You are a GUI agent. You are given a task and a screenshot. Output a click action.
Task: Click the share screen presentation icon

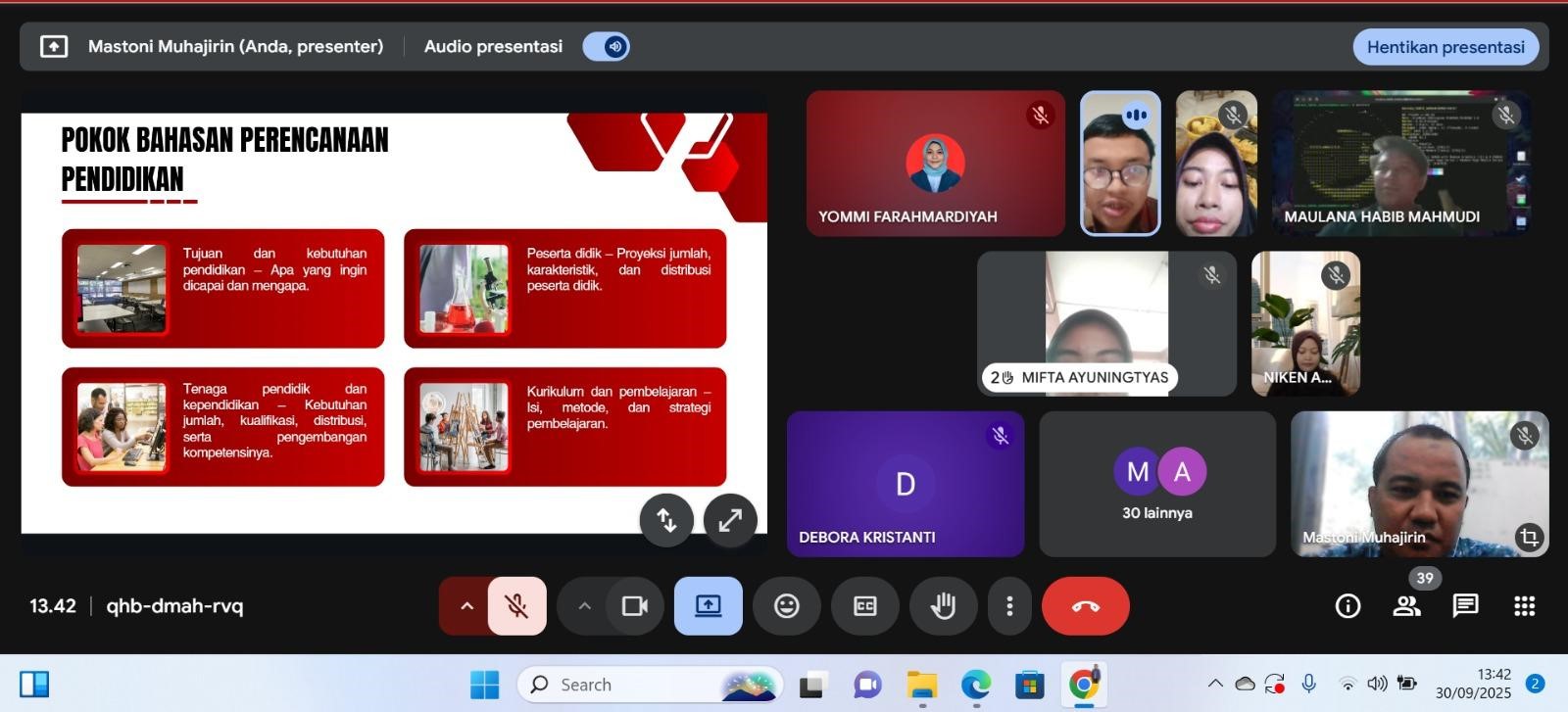[708, 606]
